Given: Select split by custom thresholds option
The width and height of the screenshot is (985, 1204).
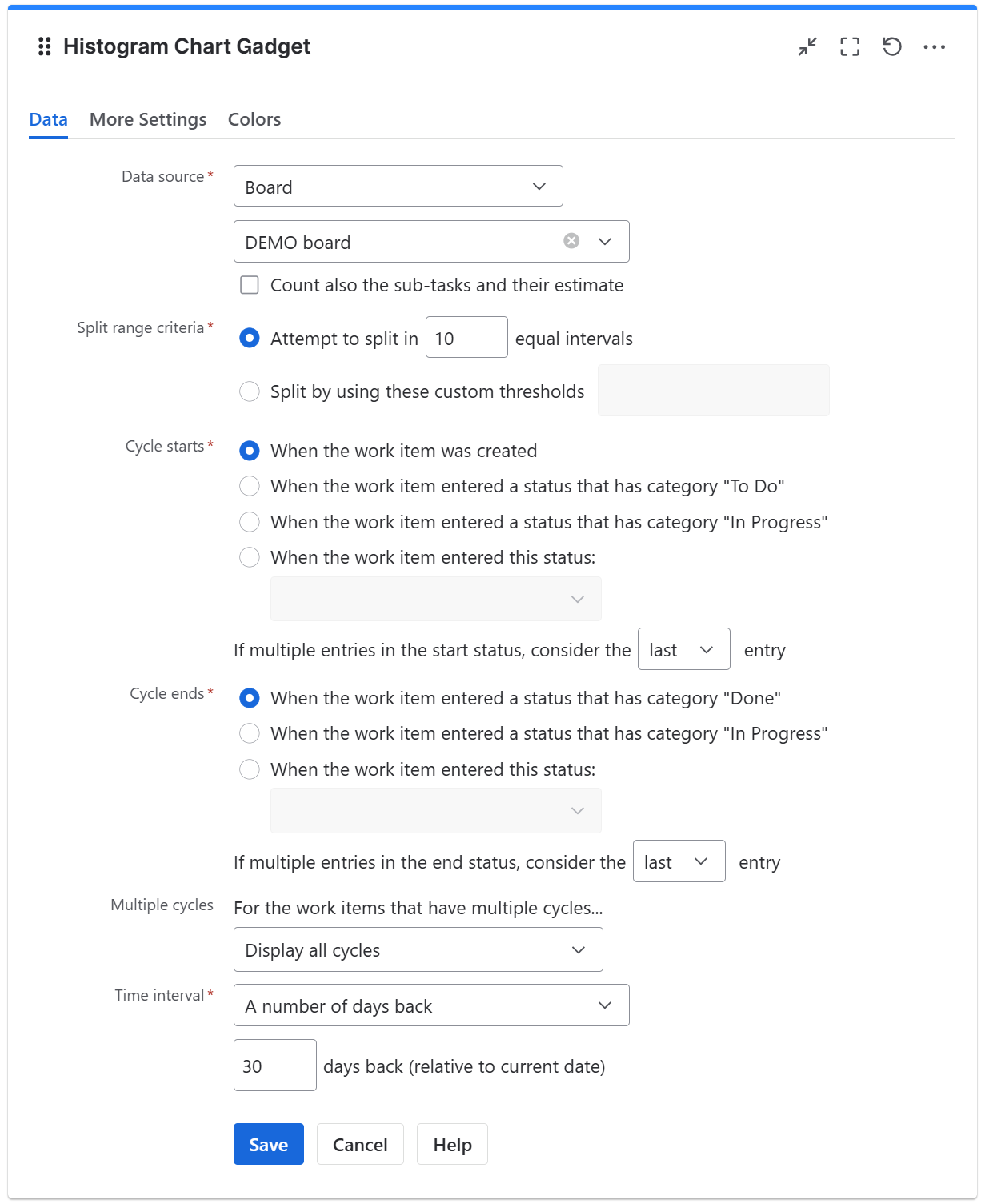Looking at the screenshot, I should [249, 391].
